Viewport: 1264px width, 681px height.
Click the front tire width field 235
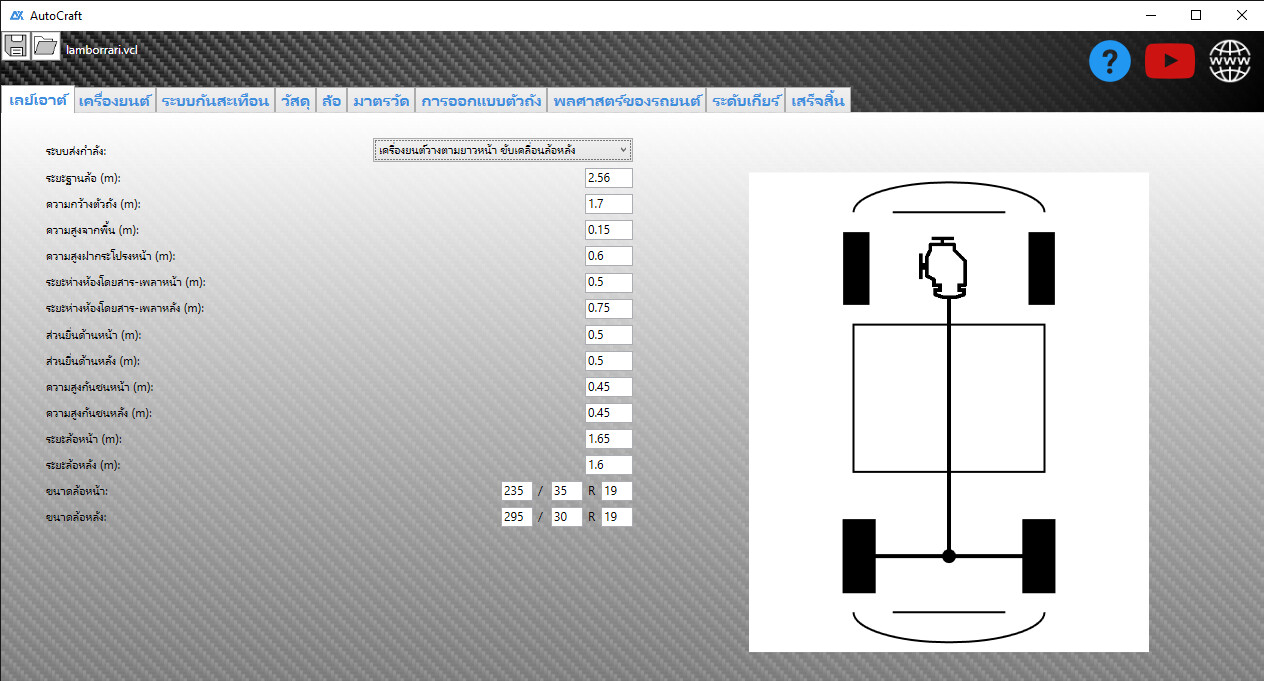(x=516, y=491)
